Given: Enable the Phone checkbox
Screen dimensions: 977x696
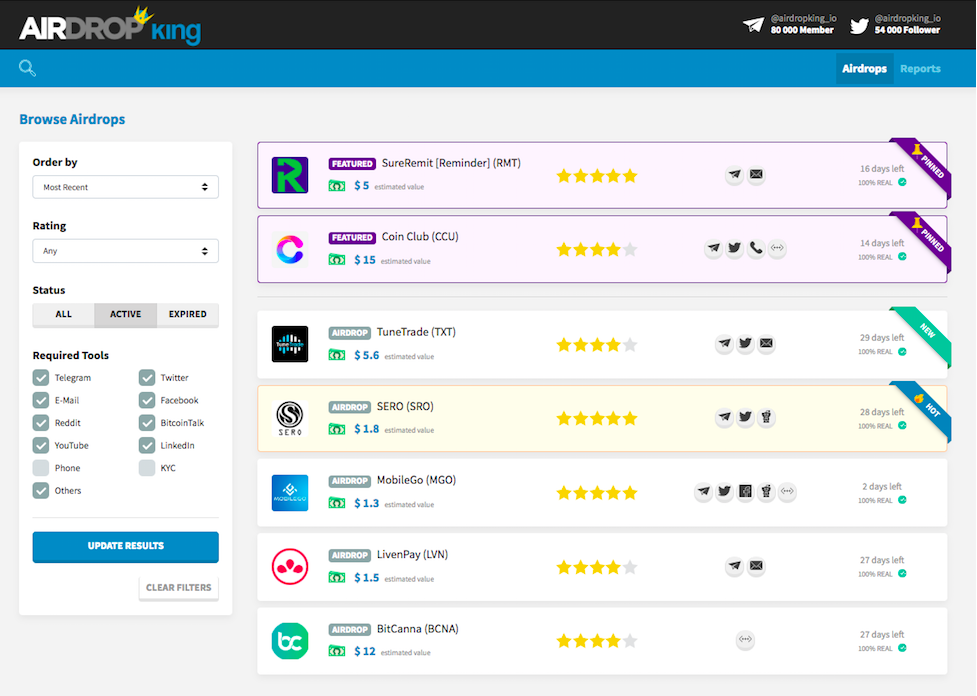Looking at the screenshot, I should (41, 468).
